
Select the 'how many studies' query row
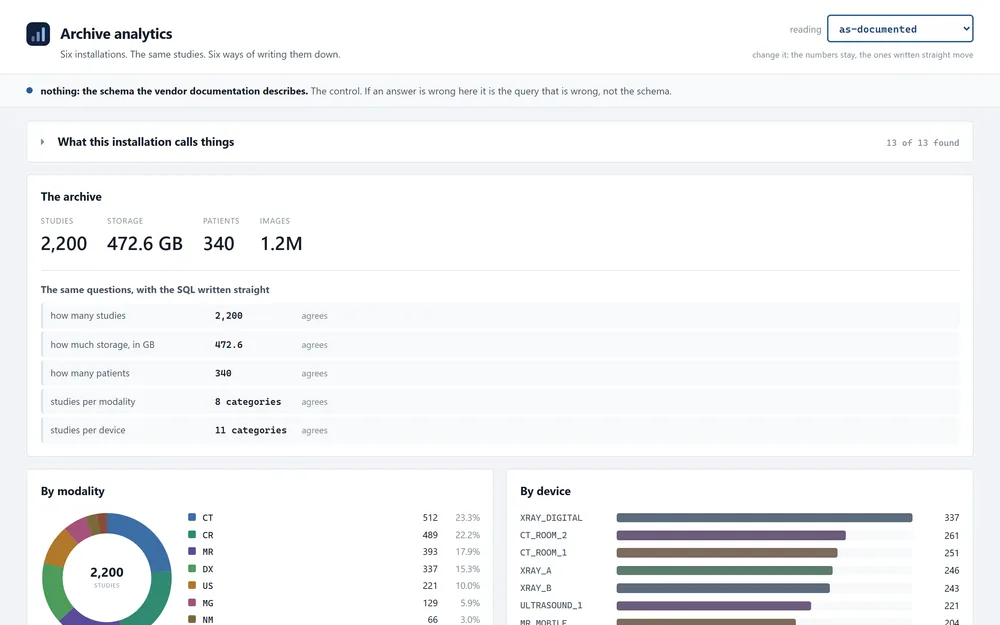click(500, 316)
